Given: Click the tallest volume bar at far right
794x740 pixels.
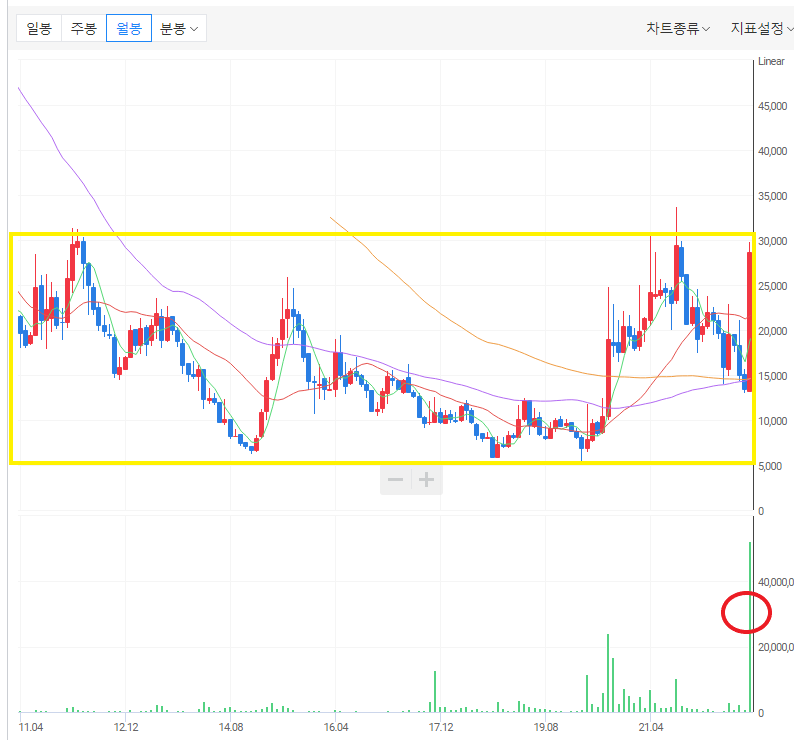Looking at the screenshot, I should pyautogui.click(x=750, y=627).
